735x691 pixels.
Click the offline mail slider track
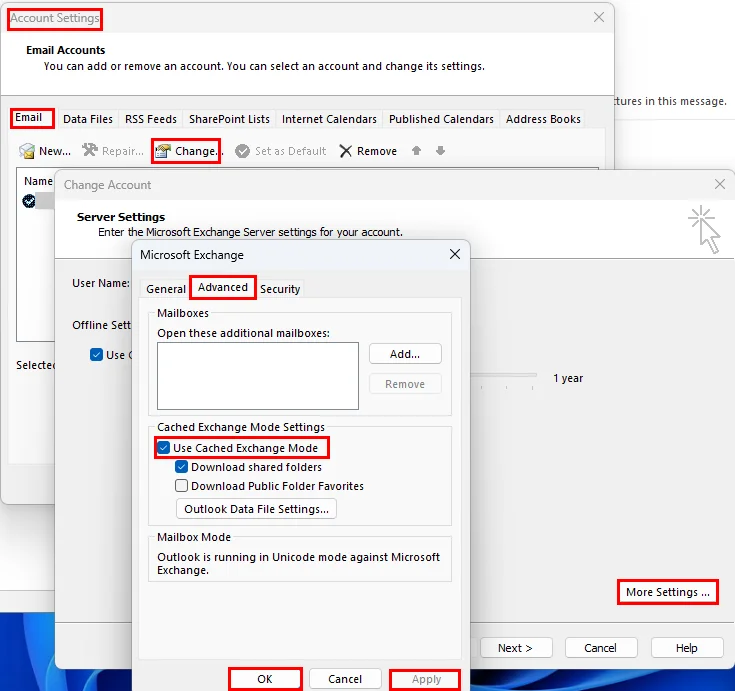504,375
